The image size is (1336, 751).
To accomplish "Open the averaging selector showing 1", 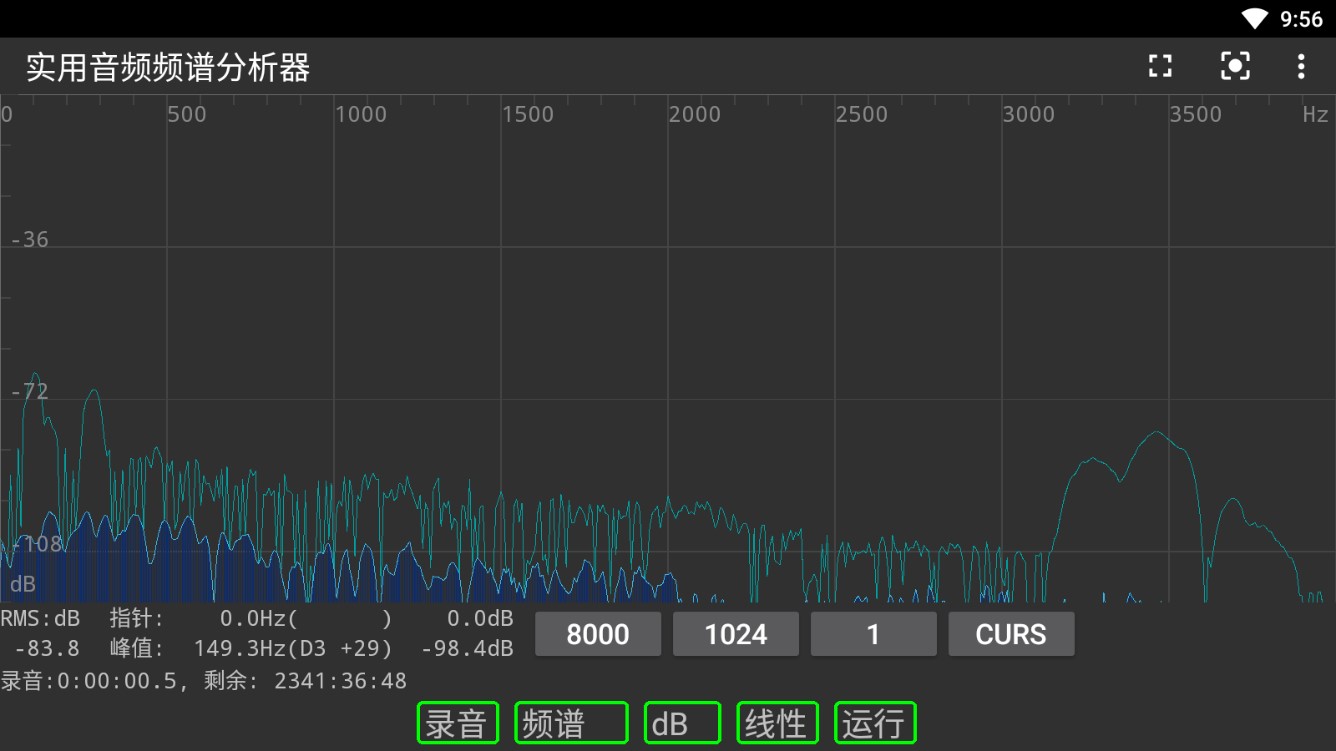I will (873, 634).
